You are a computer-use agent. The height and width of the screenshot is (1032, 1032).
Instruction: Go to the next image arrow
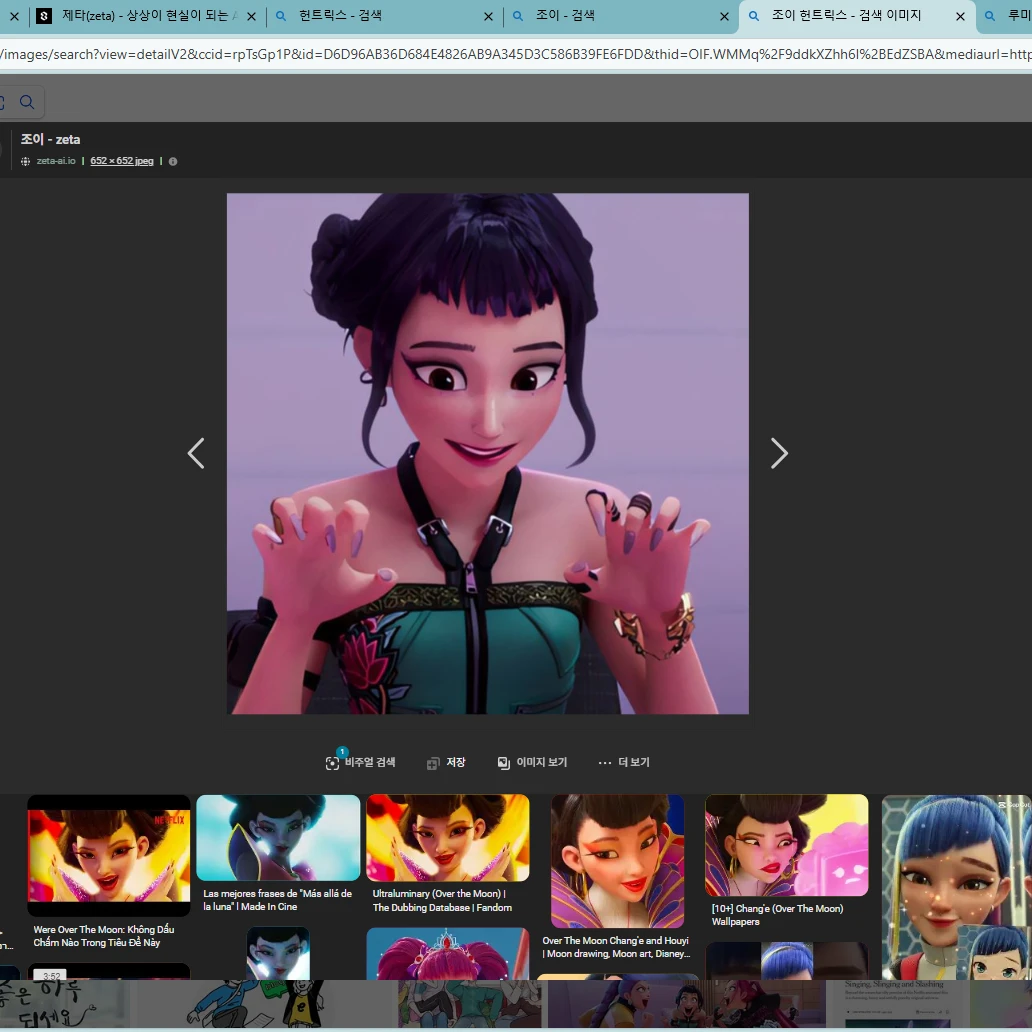(779, 453)
